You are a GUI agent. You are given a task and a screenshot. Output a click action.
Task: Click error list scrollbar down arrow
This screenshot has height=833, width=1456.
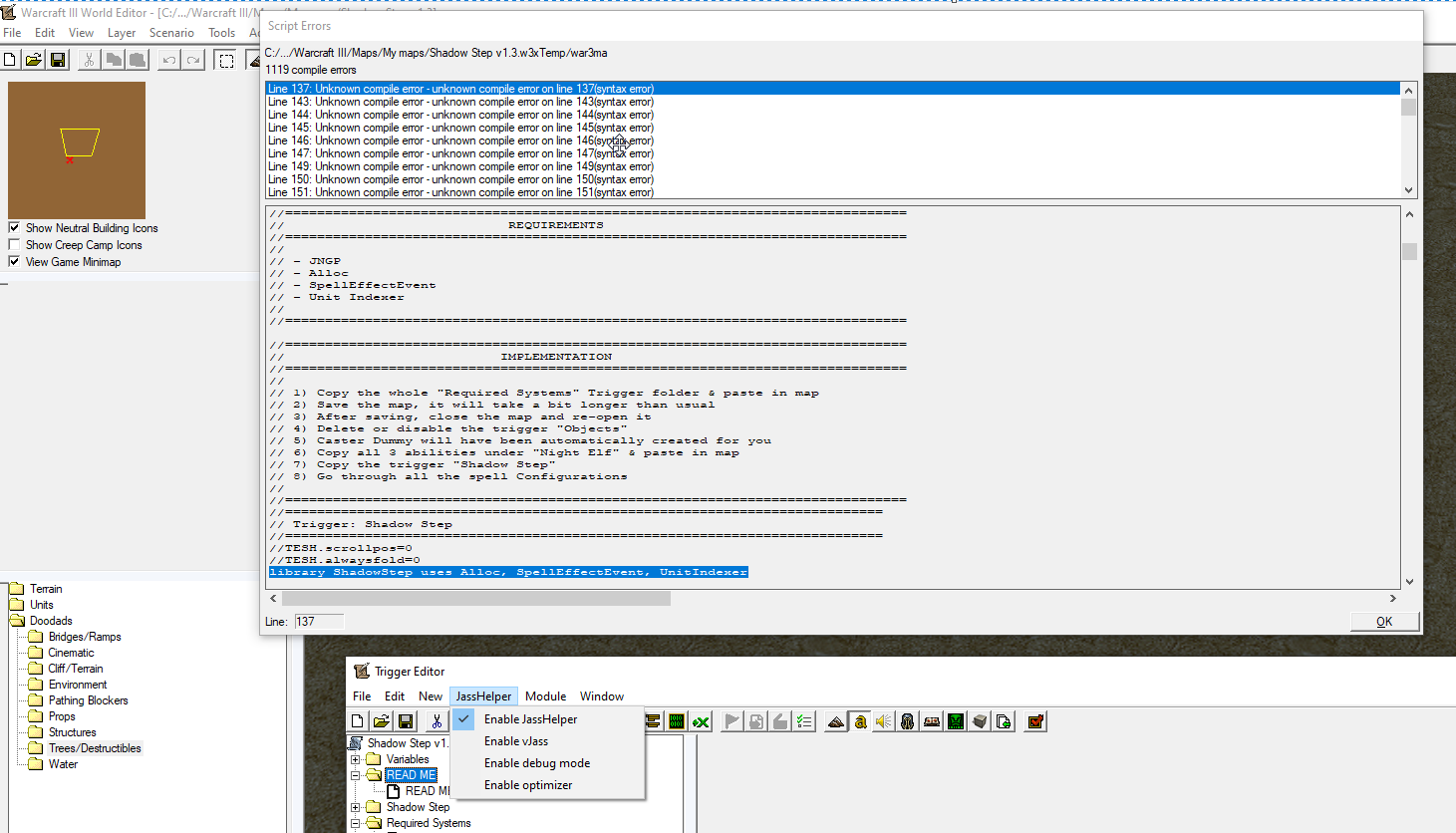[1408, 190]
